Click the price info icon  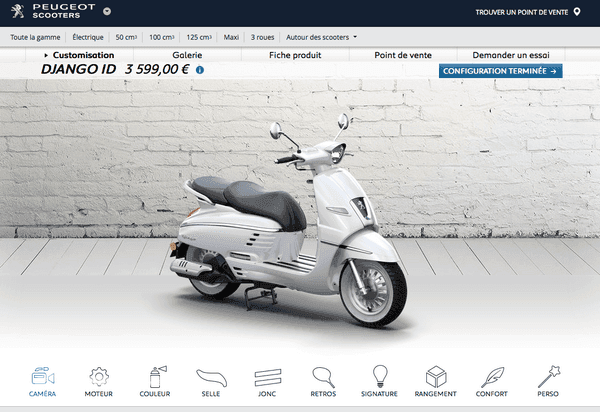[200, 70]
